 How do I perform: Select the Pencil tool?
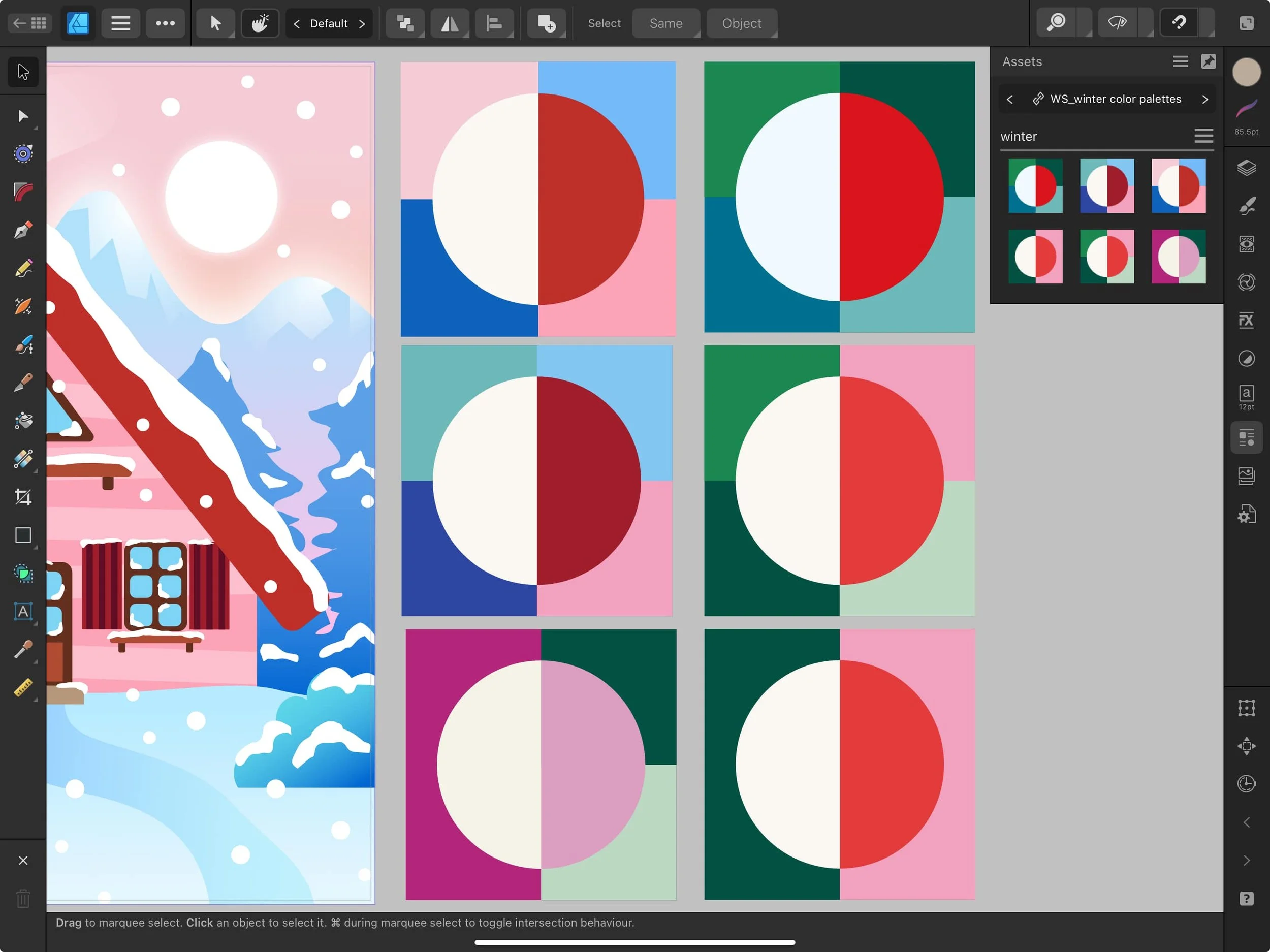(23, 268)
